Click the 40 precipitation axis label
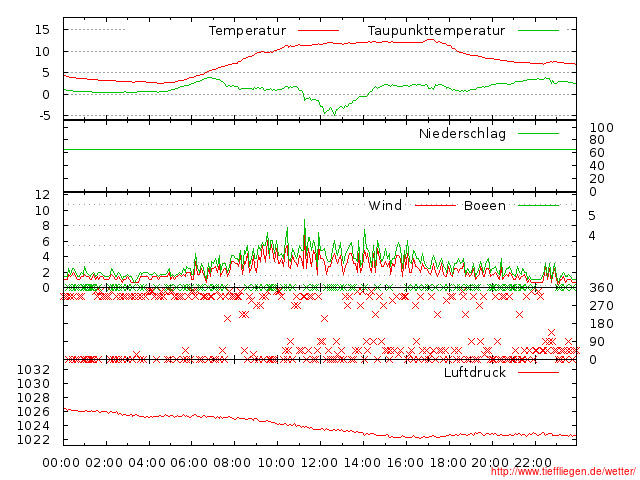The width and height of the screenshot is (640, 480). click(x=597, y=166)
